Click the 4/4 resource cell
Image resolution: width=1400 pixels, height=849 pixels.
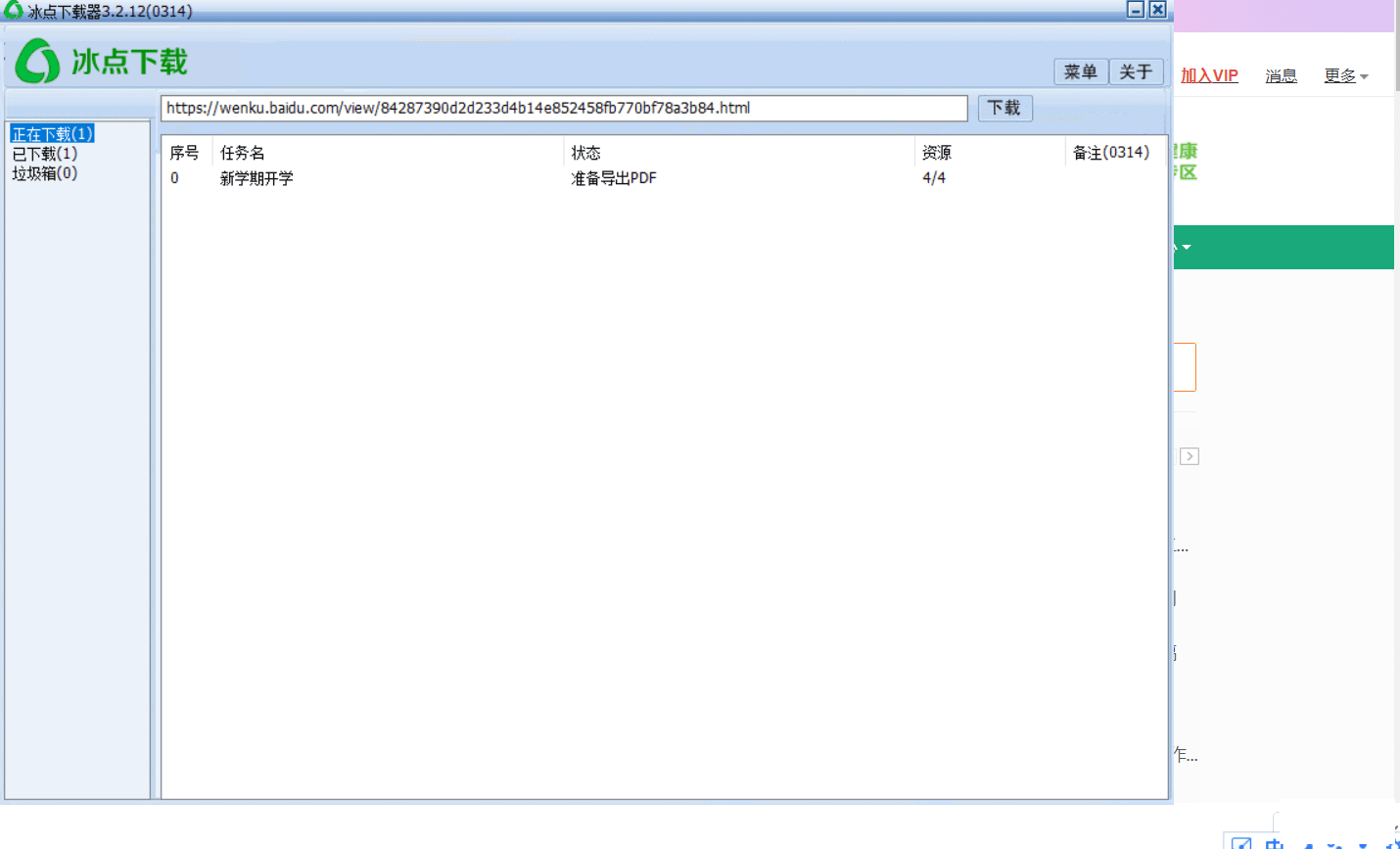tap(934, 178)
